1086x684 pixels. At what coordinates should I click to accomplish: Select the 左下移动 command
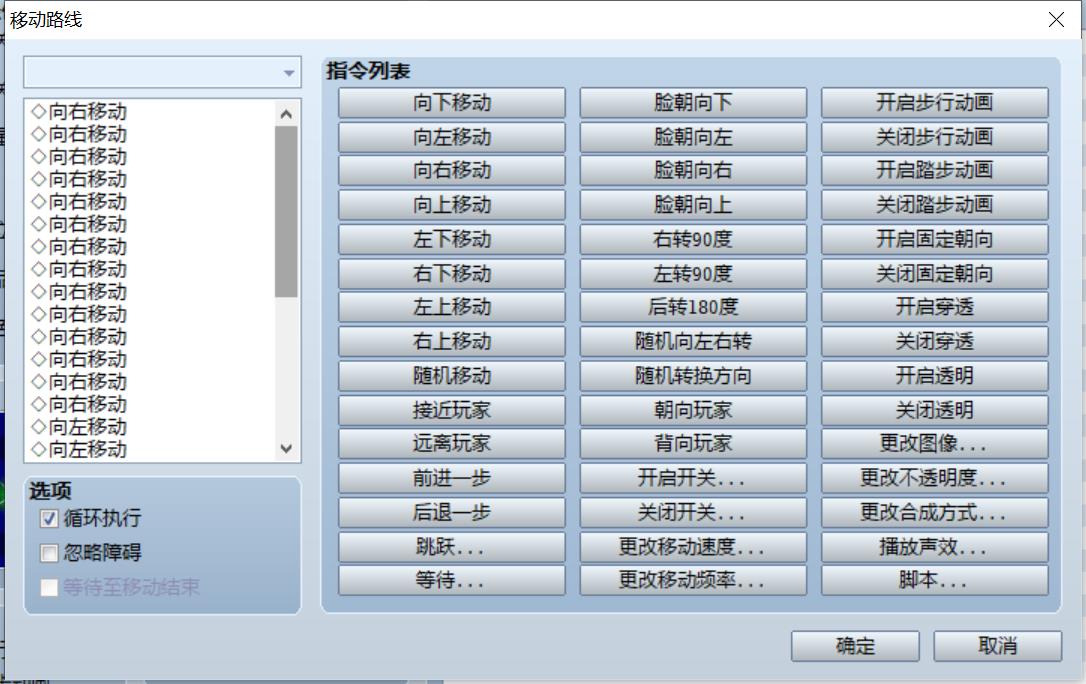(452, 239)
